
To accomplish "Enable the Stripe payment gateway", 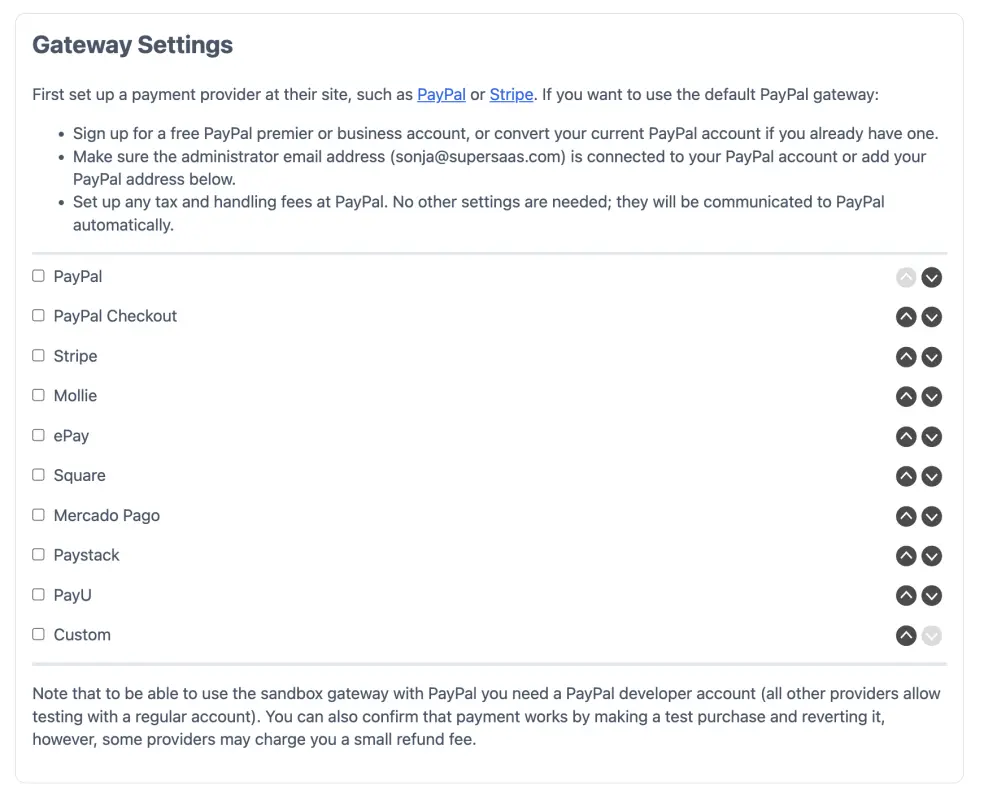I will pyautogui.click(x=38, y=356).
